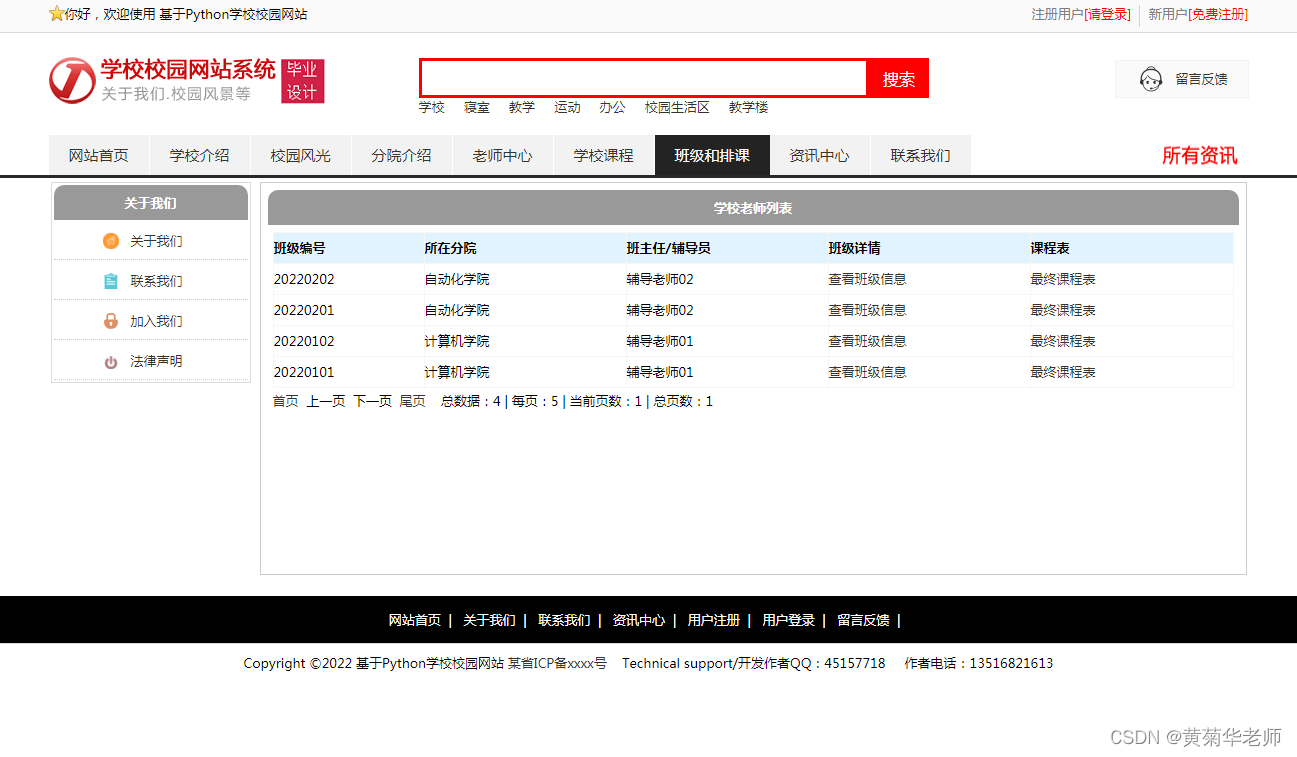Click the hot keyword 寝室 under search box
The height and width of the screenshot is (757, 1297).
pos(477,107)
